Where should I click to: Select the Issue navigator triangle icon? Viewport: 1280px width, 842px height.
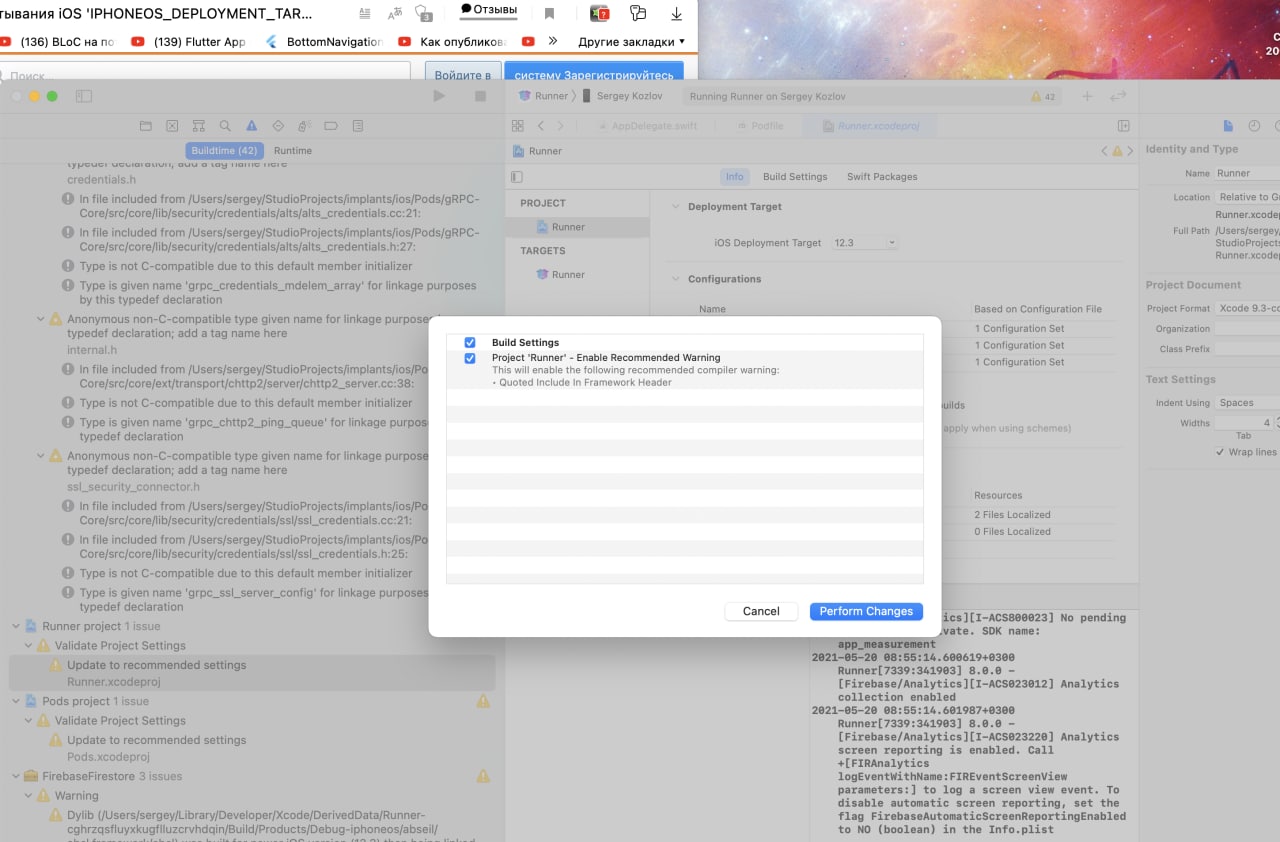pyautogui.click(x=252, y=126)
